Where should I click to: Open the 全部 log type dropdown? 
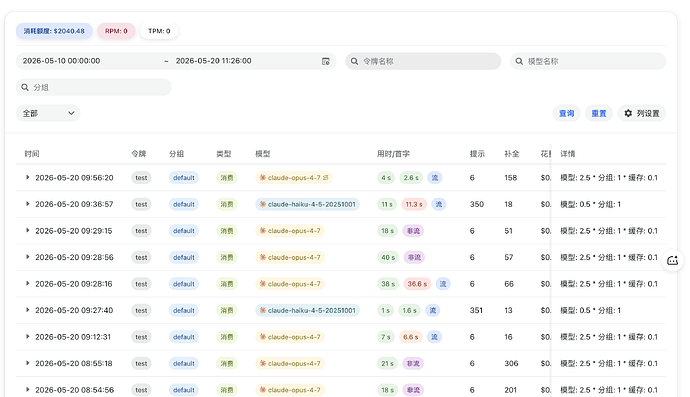48,113
